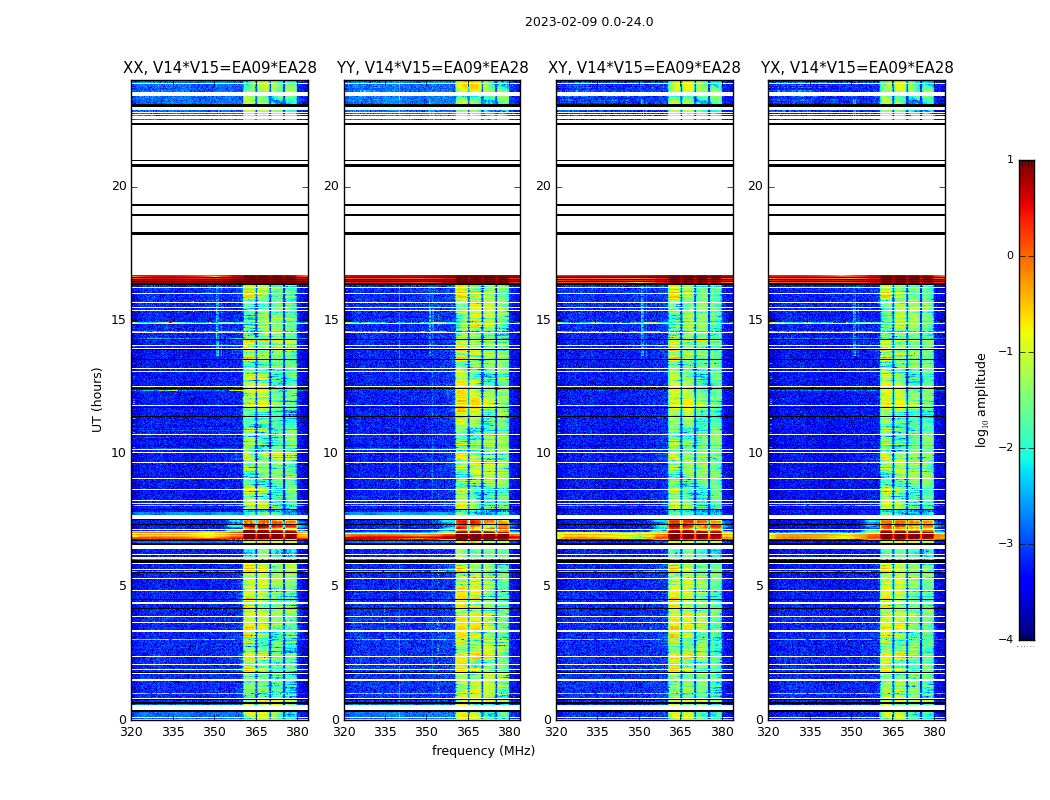Viewport: 1050px width, 800px height.
Task: Click the 5 hour tick of YX panel
Action: click(x=759, y=586)
